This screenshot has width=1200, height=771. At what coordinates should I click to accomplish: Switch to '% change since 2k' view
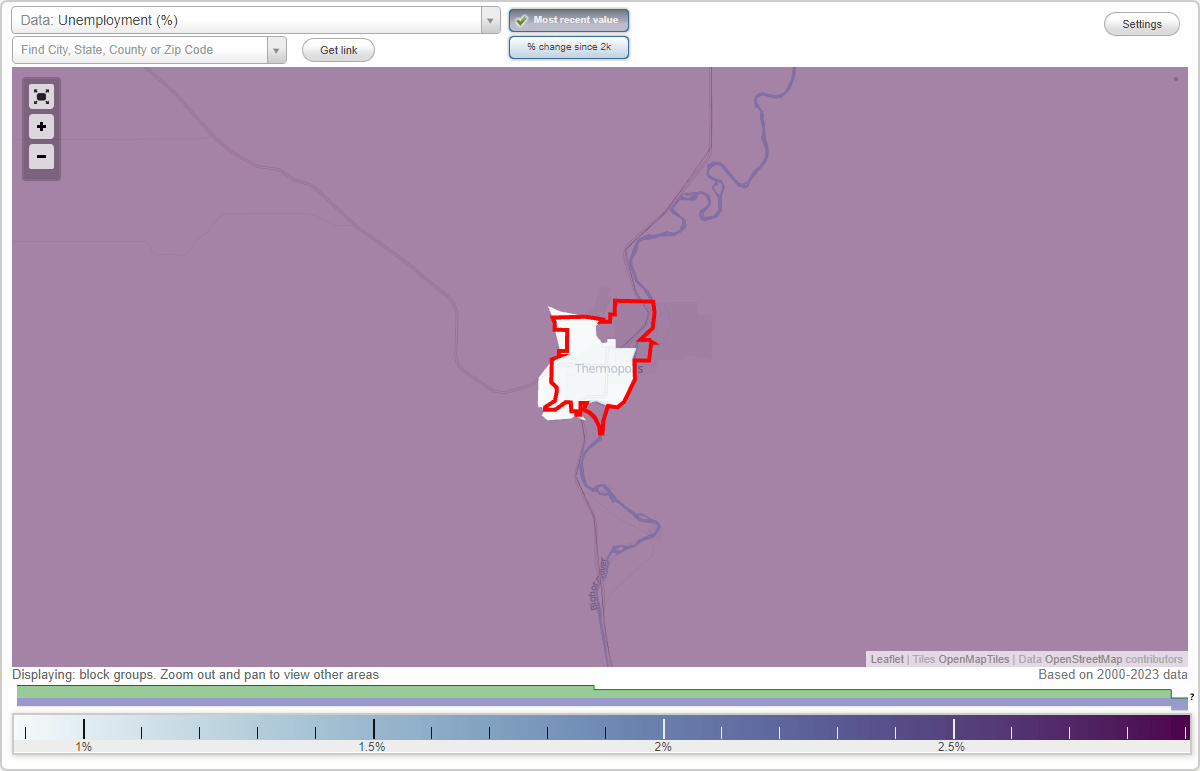click(569, 46)
